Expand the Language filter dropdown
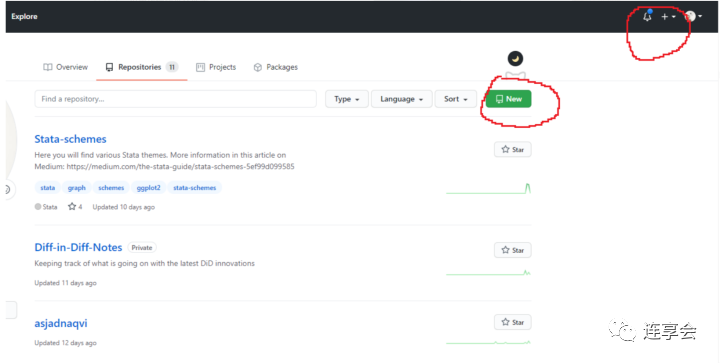The width and height of the screenshot is (720, 363). [401, 99]
